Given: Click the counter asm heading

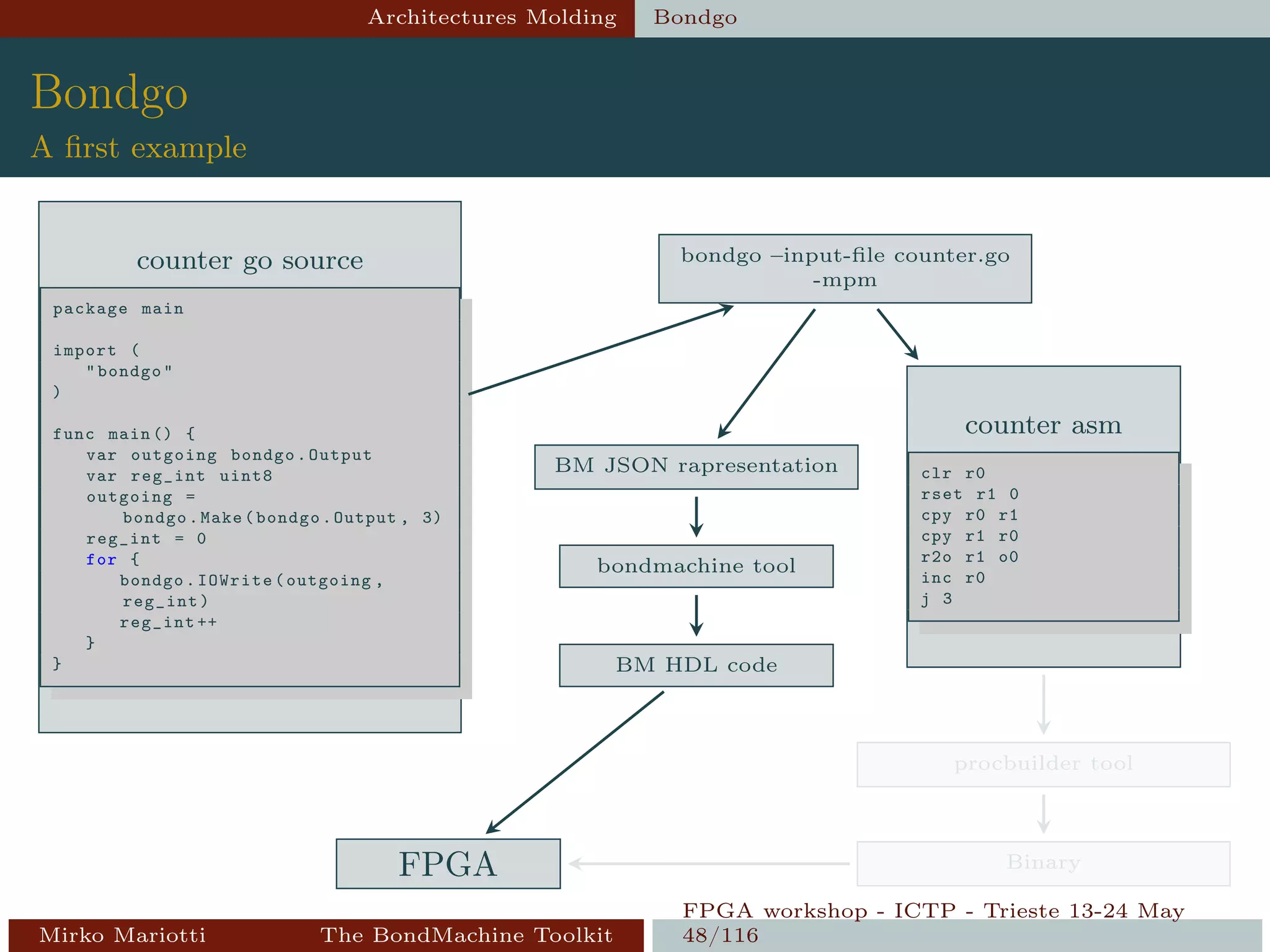Looking at the screenshot, I should coord(1043,425).
